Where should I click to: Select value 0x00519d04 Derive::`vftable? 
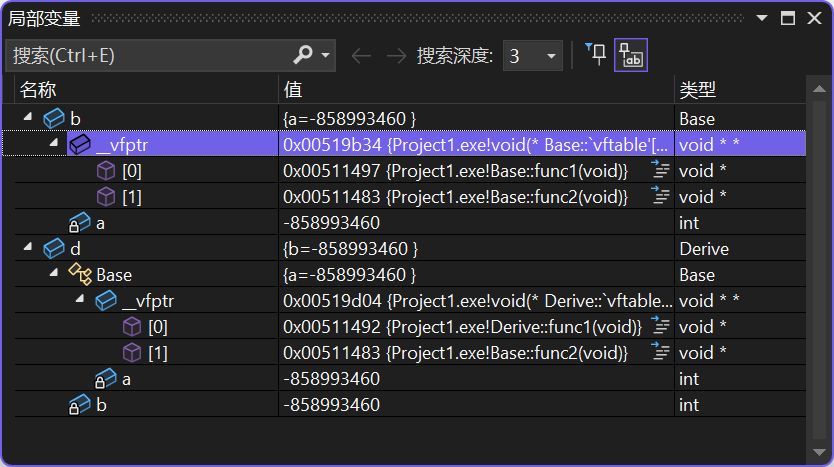[x=478, y=301]
